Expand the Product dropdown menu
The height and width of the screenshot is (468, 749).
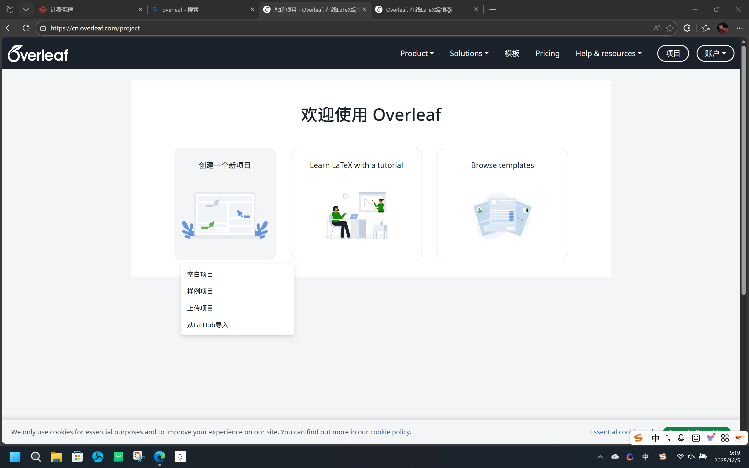417,54
